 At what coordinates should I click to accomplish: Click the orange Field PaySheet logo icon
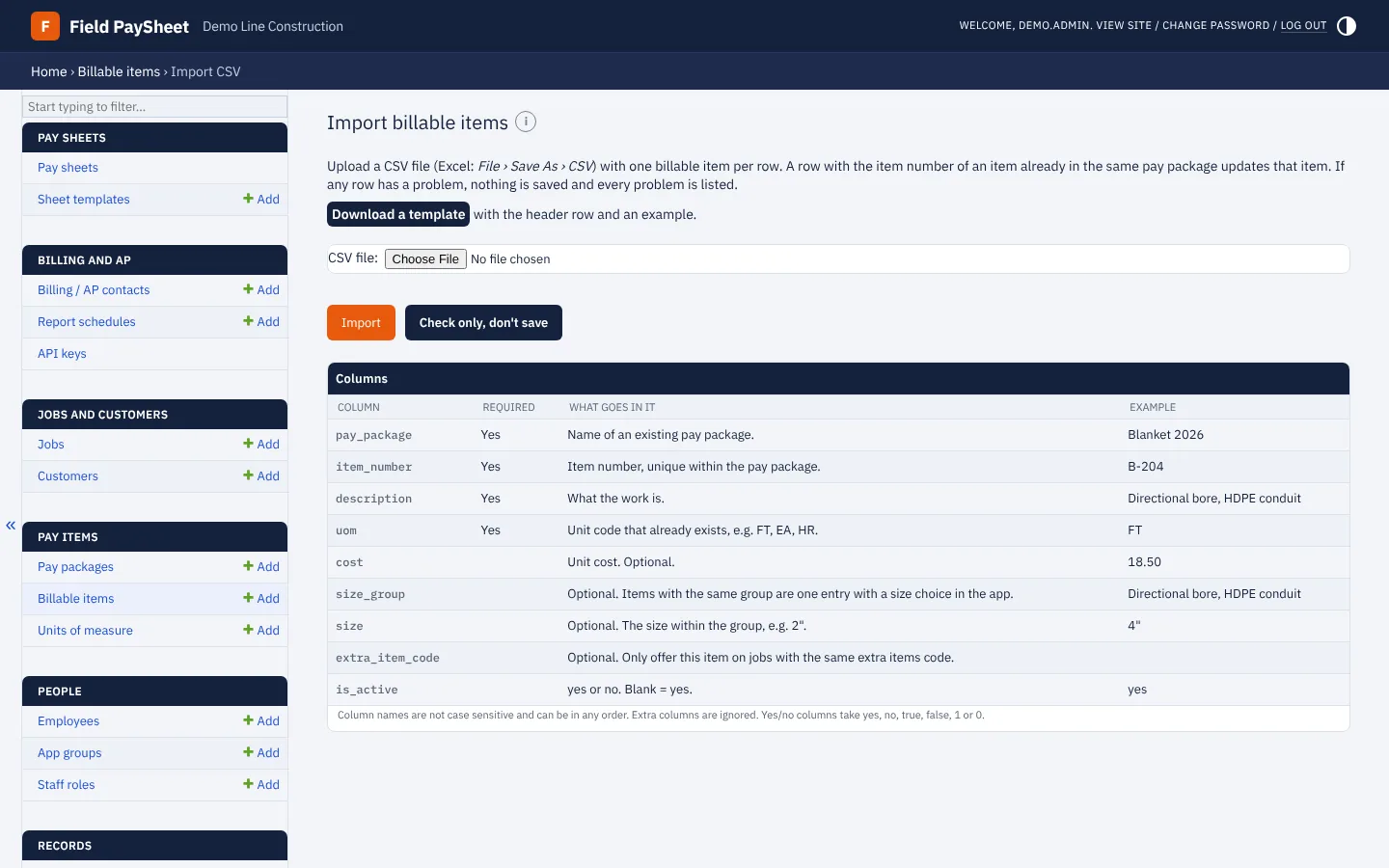(x=45, y=26)
